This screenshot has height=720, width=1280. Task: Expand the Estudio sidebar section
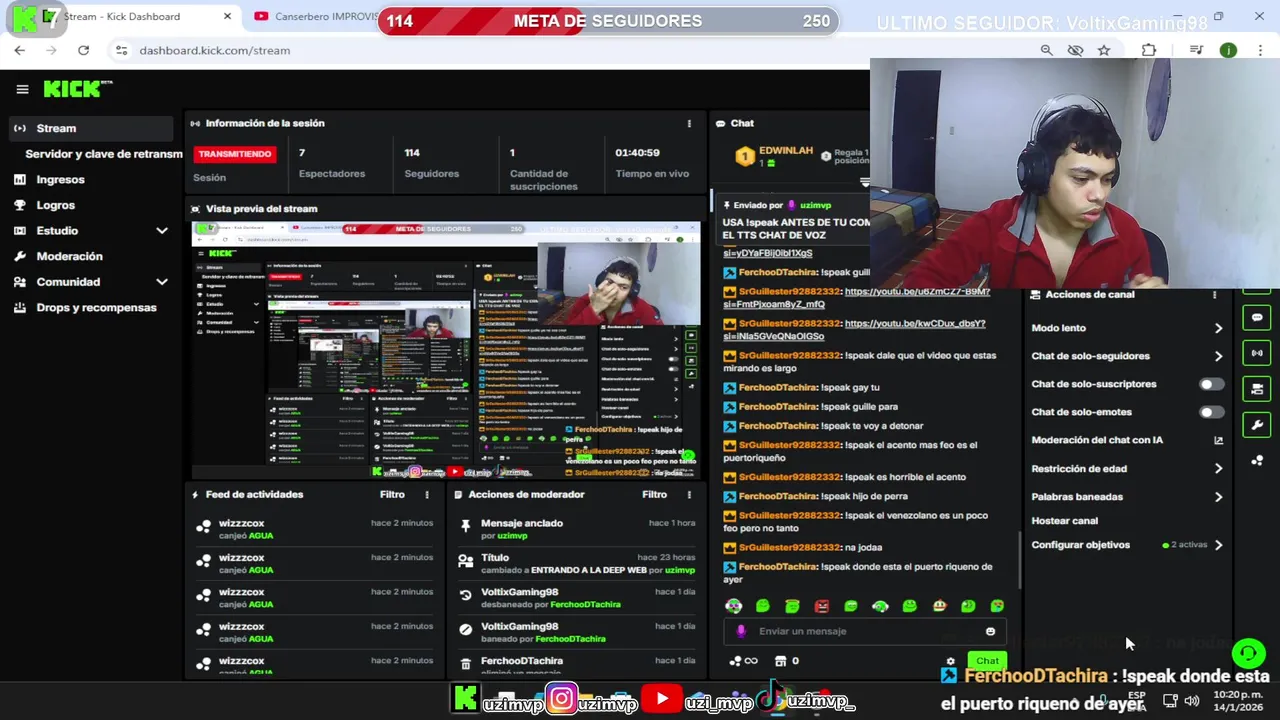[x=161, y=231]
